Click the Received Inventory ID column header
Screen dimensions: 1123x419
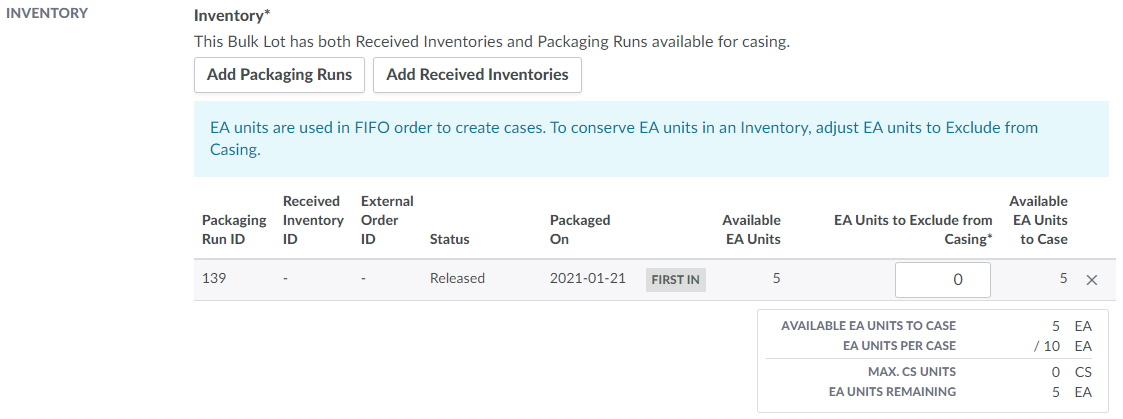(x=313, y=220)
